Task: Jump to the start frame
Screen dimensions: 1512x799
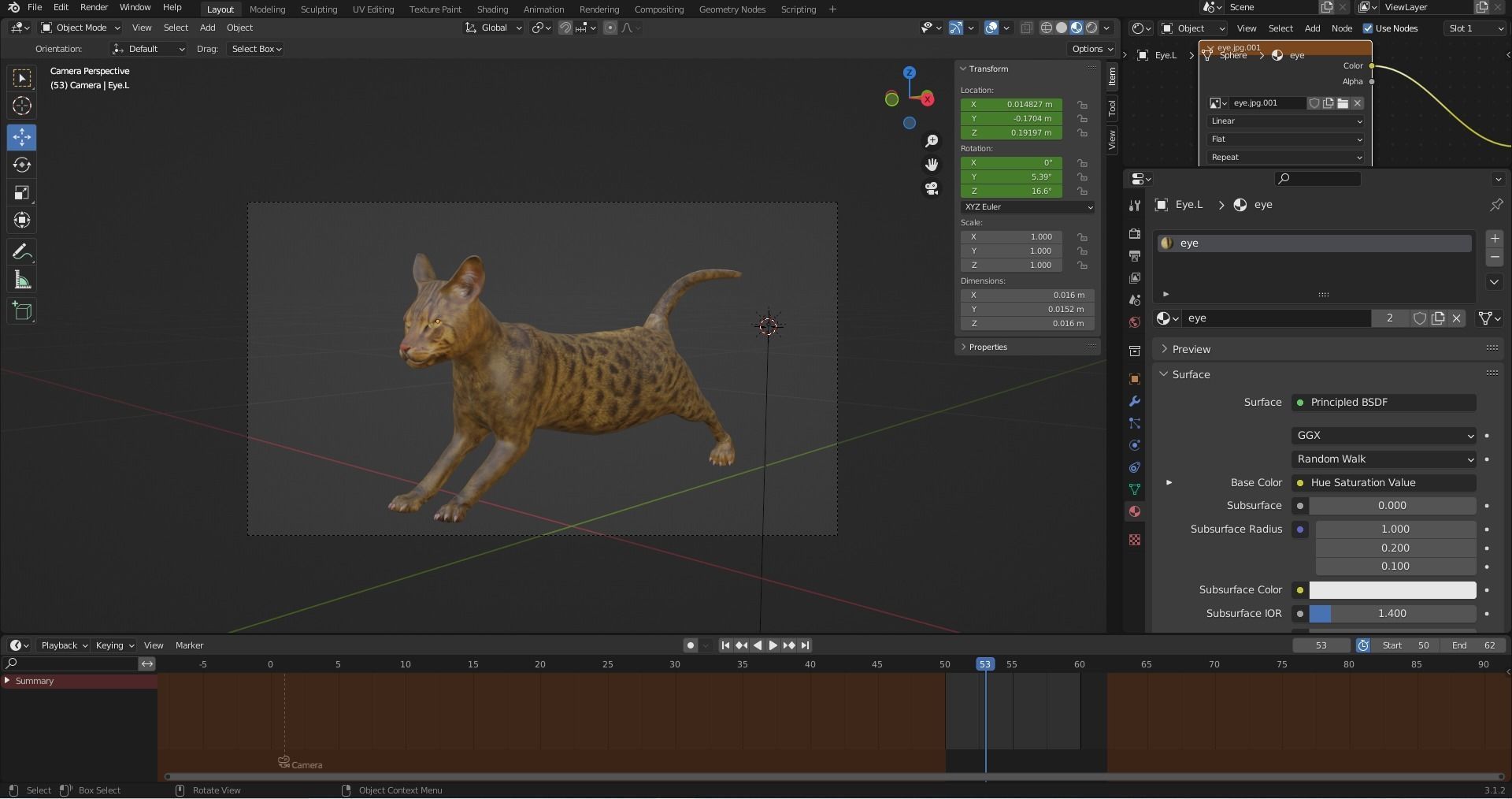Action: [725, 645]
